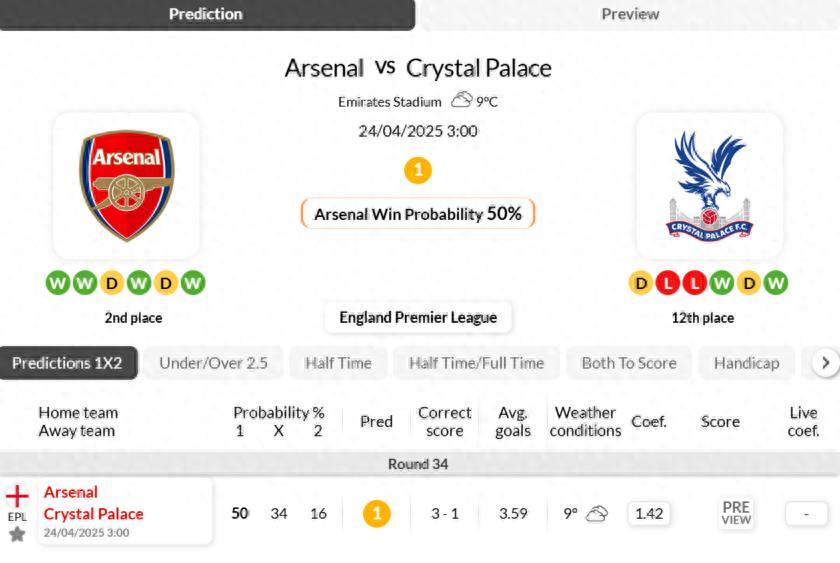Open the Arsenal team link in row
Image resolution: width=840 pixels, height=563 pixels.
pos(71,492)
